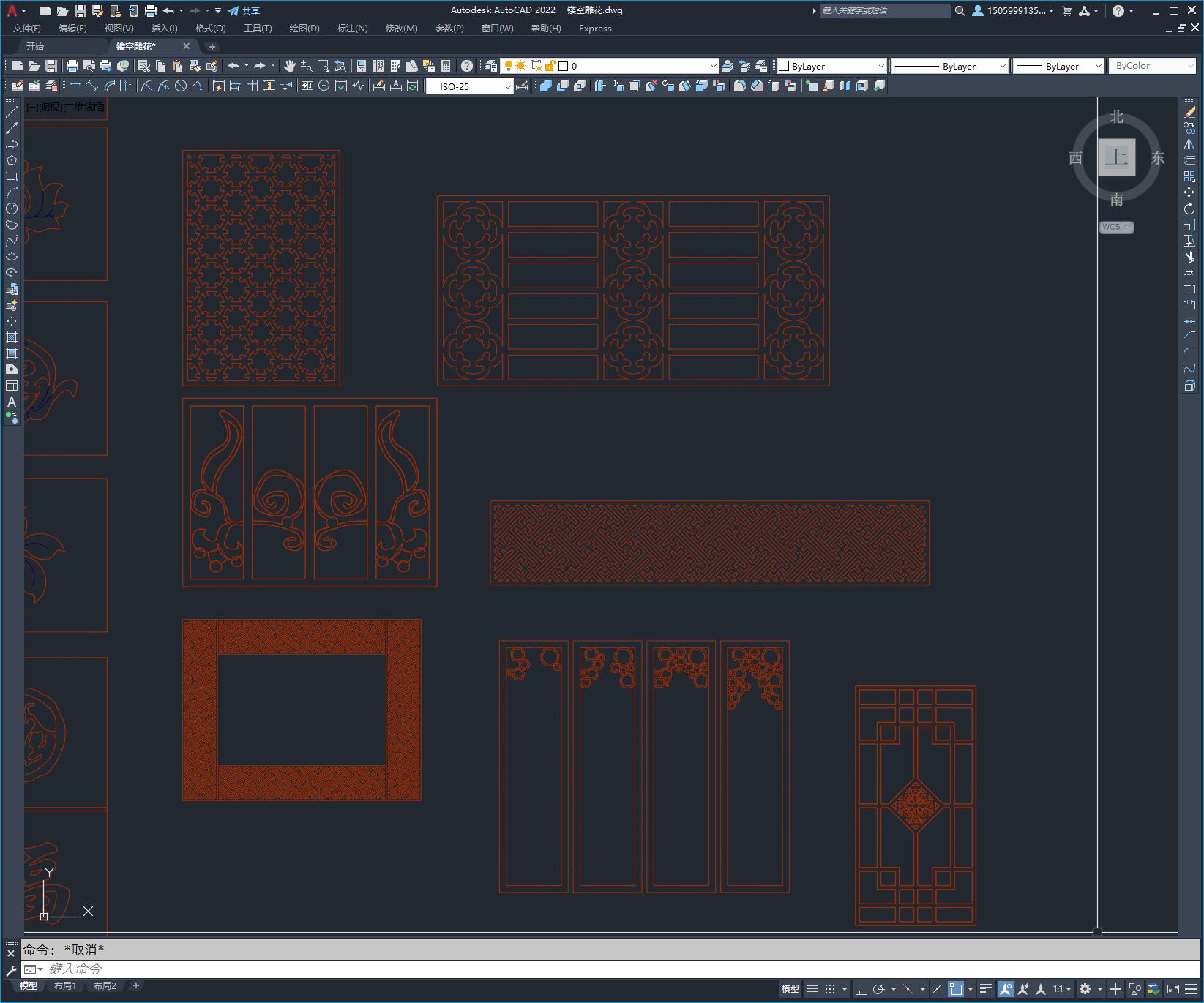Open the 绘图(D) menu
The height and width of the screenshot is (1003, 1204).
(x=304, y=29)
